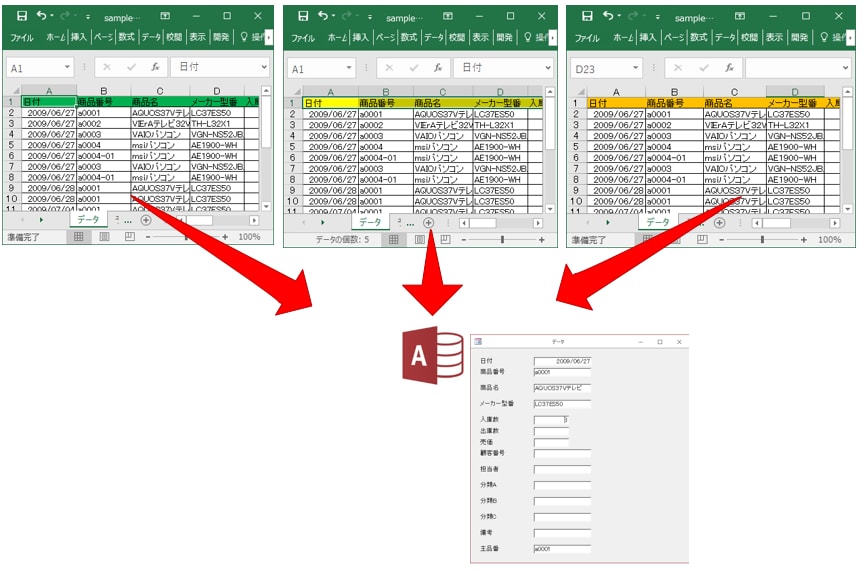
Task: Click Undo arrow in middle Excel window
Action: (x=323, y=16)
